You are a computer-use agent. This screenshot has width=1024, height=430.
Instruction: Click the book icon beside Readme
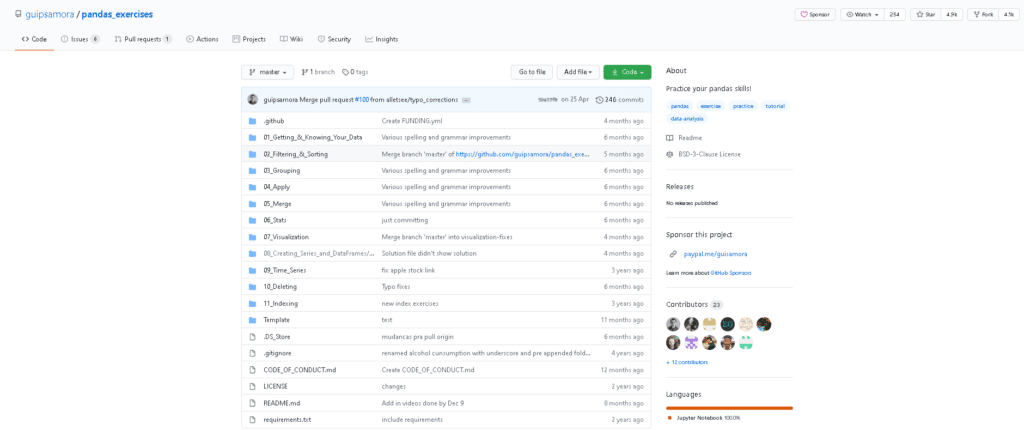tap(669, 138)
